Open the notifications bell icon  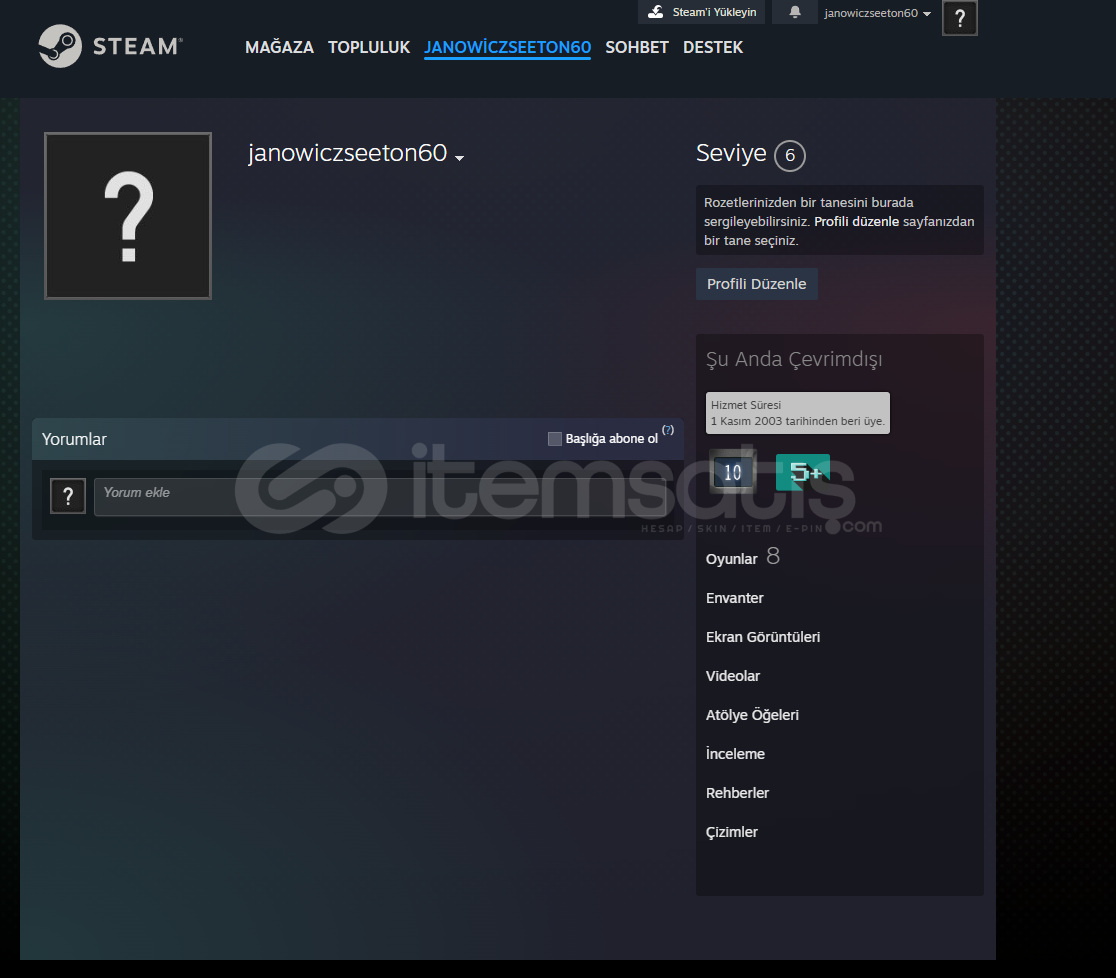(x=795, y=12)
